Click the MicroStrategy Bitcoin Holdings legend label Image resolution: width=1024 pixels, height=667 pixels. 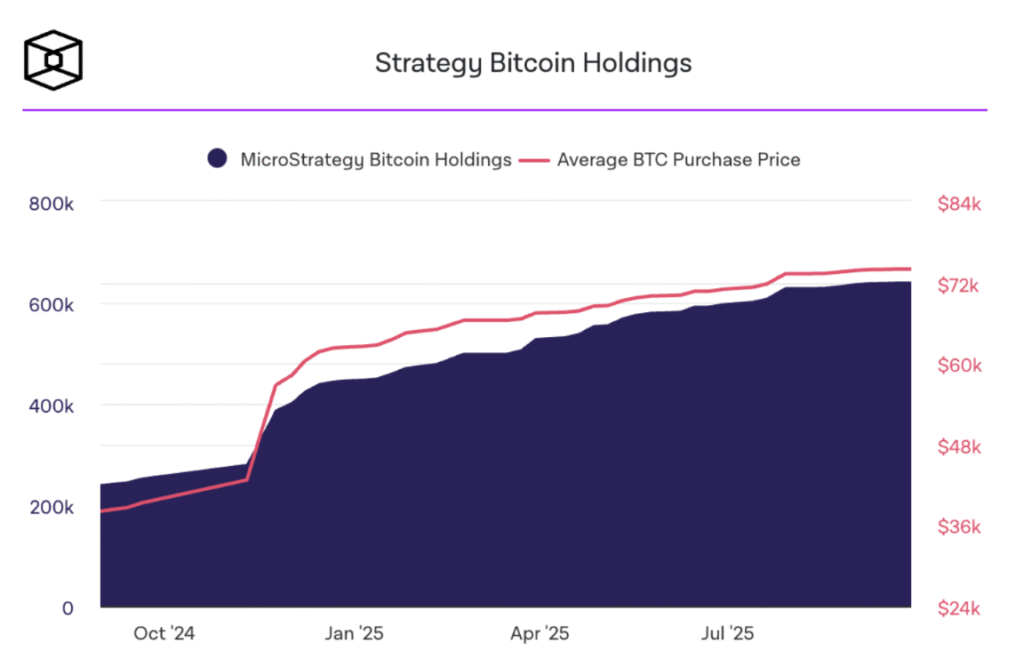376,160
